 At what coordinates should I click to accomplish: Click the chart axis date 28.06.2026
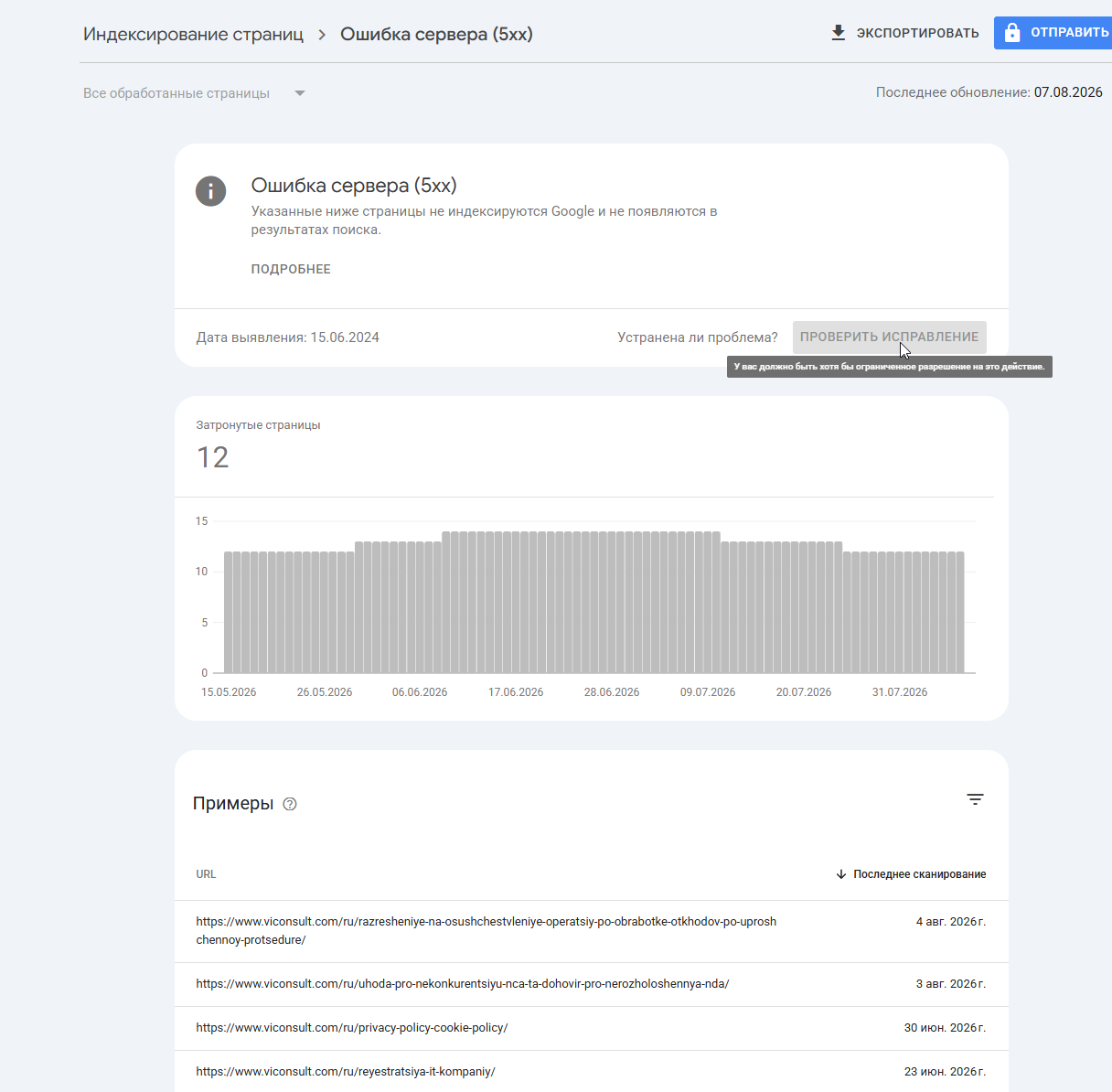612,692
